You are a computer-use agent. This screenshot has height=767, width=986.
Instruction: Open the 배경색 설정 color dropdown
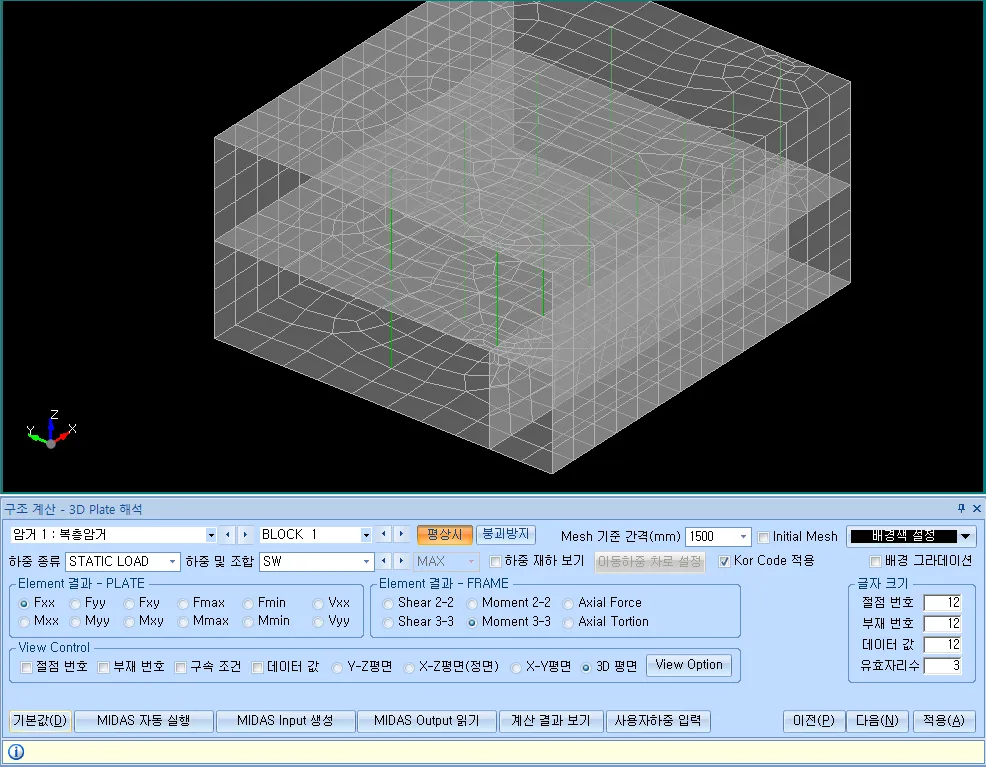click(x=965, y=536)
